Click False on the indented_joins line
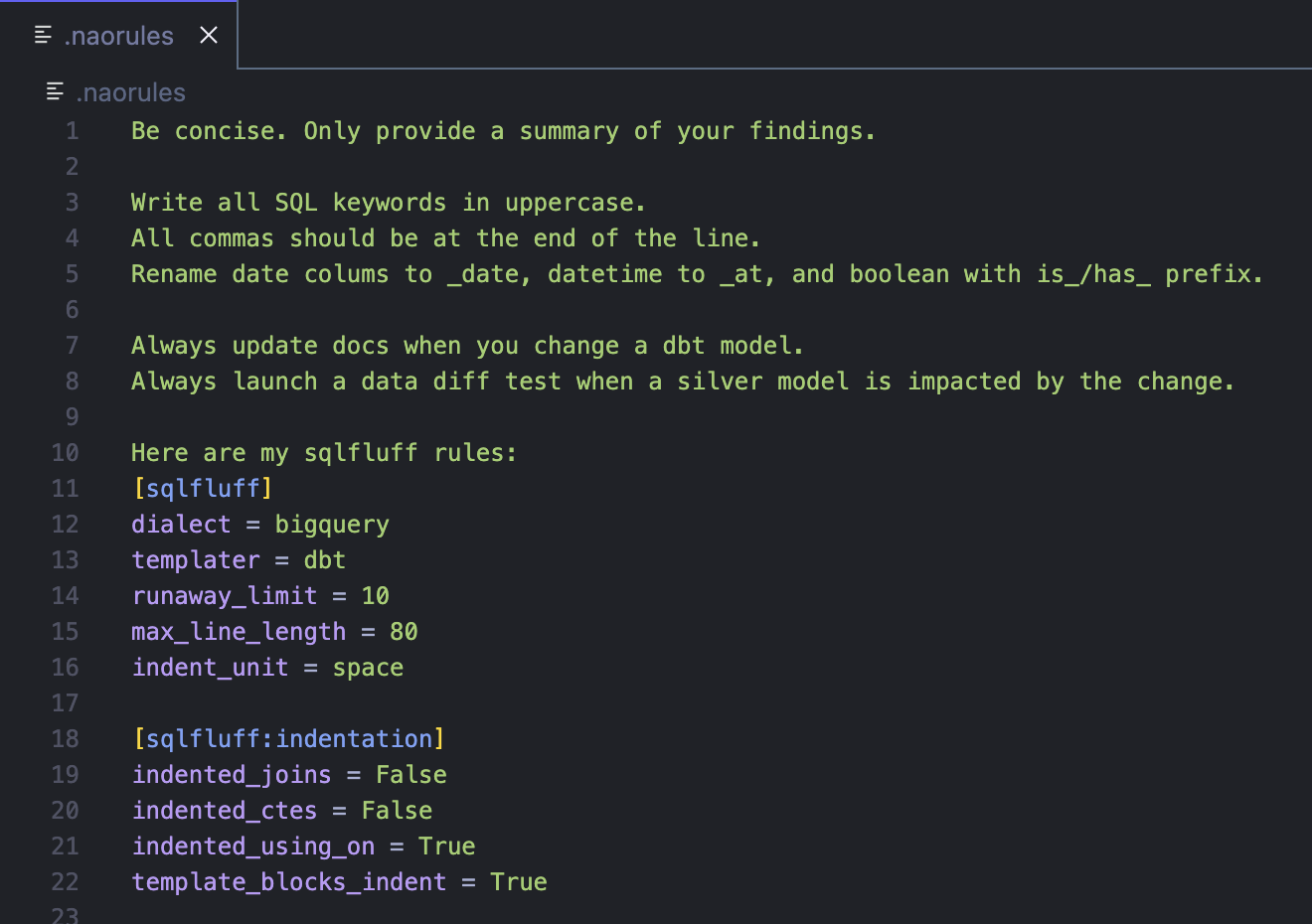Image resolution: width=1312 pixels, height=924 pixels. tap(410, 774)
